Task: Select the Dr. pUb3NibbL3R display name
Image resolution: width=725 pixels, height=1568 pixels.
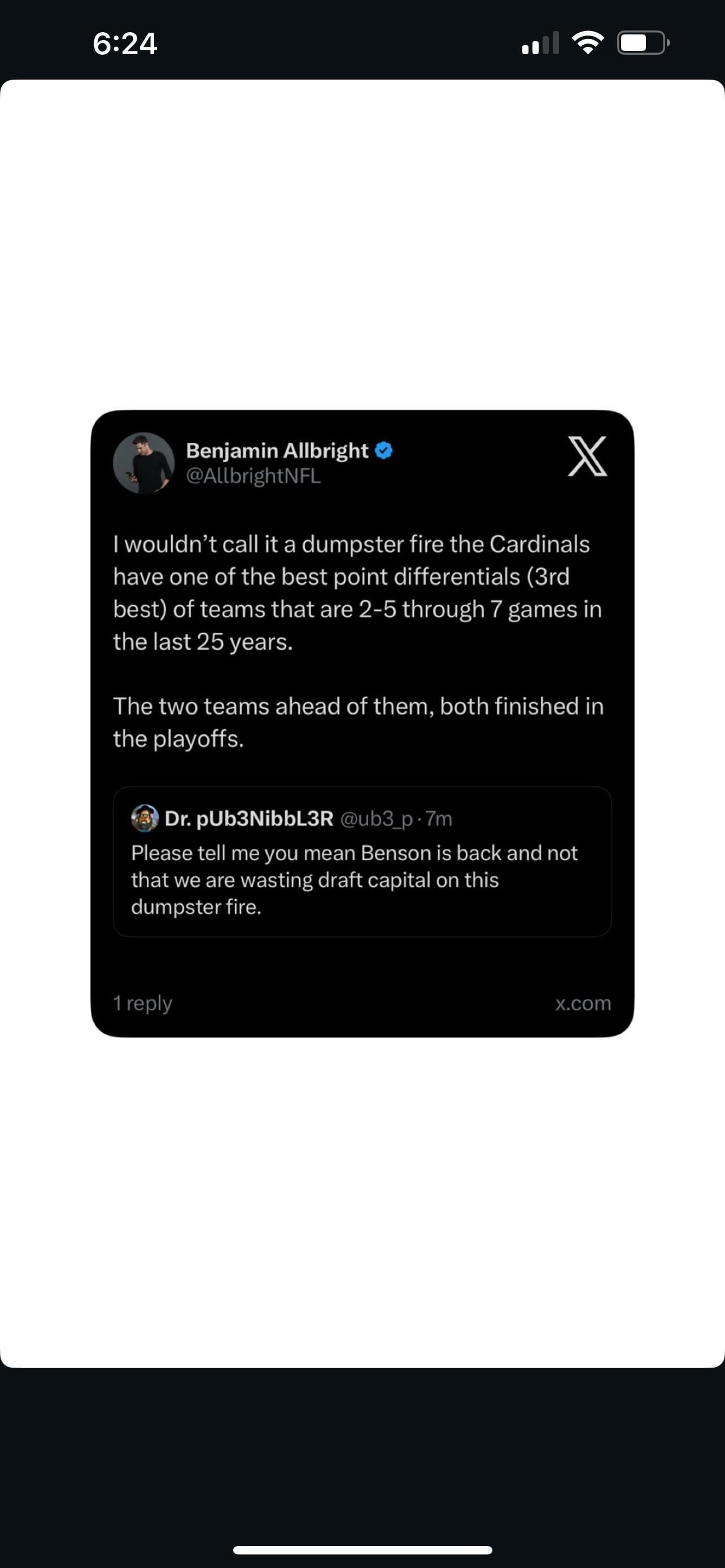Action: pos(249,818)
